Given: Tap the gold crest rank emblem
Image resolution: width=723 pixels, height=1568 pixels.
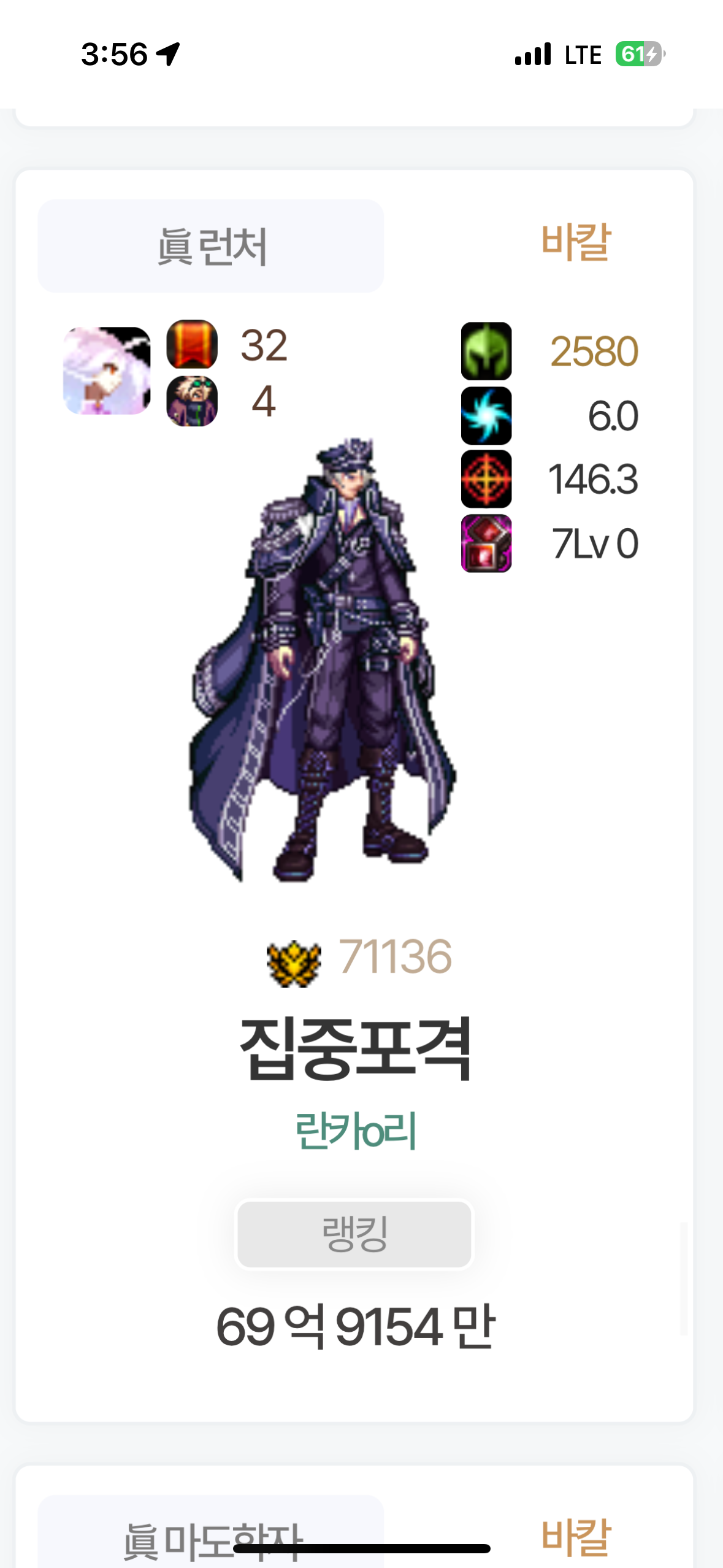Looking at the screenshot, I should (294, 963).
